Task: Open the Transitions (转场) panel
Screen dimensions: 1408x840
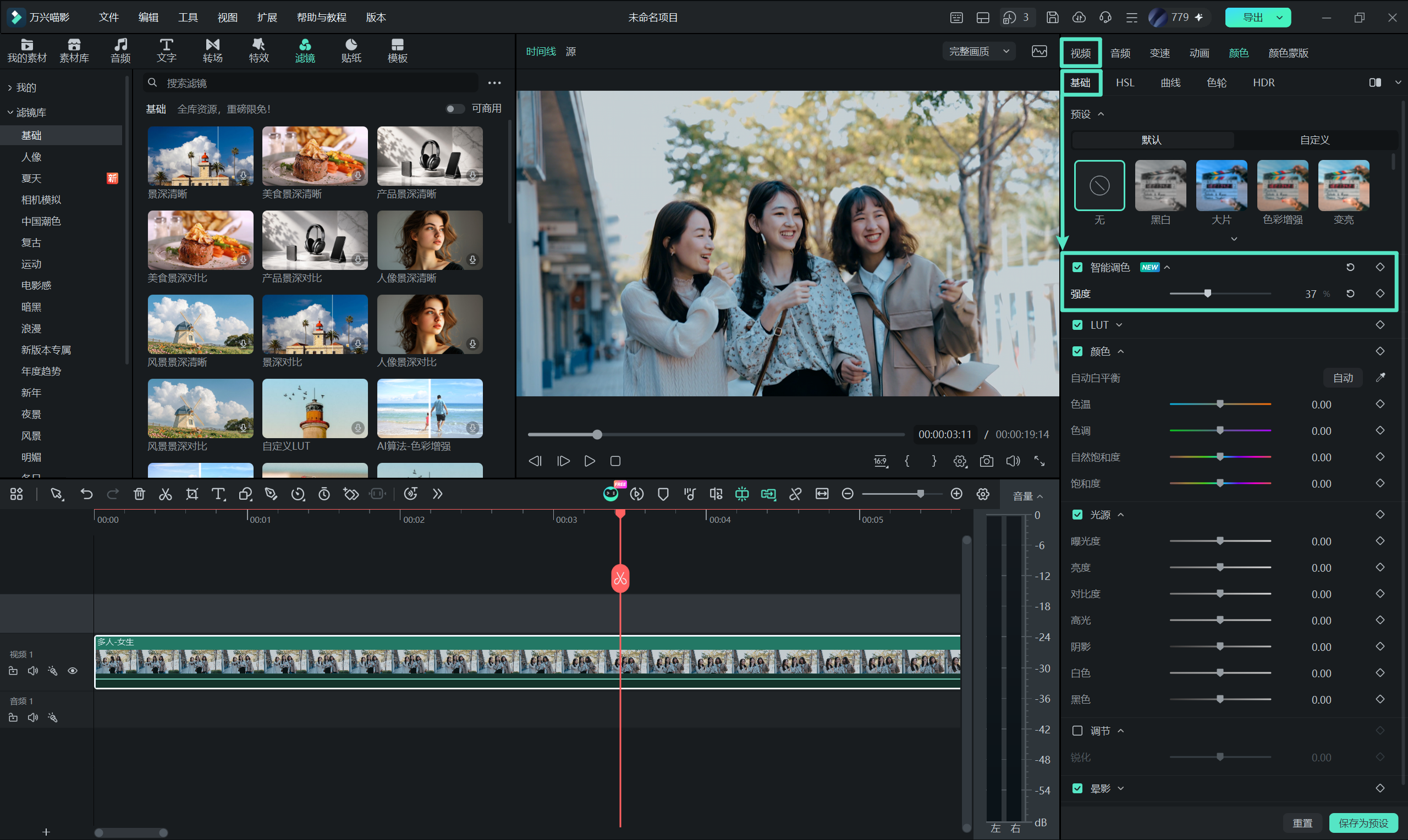Action: (212, 51)
